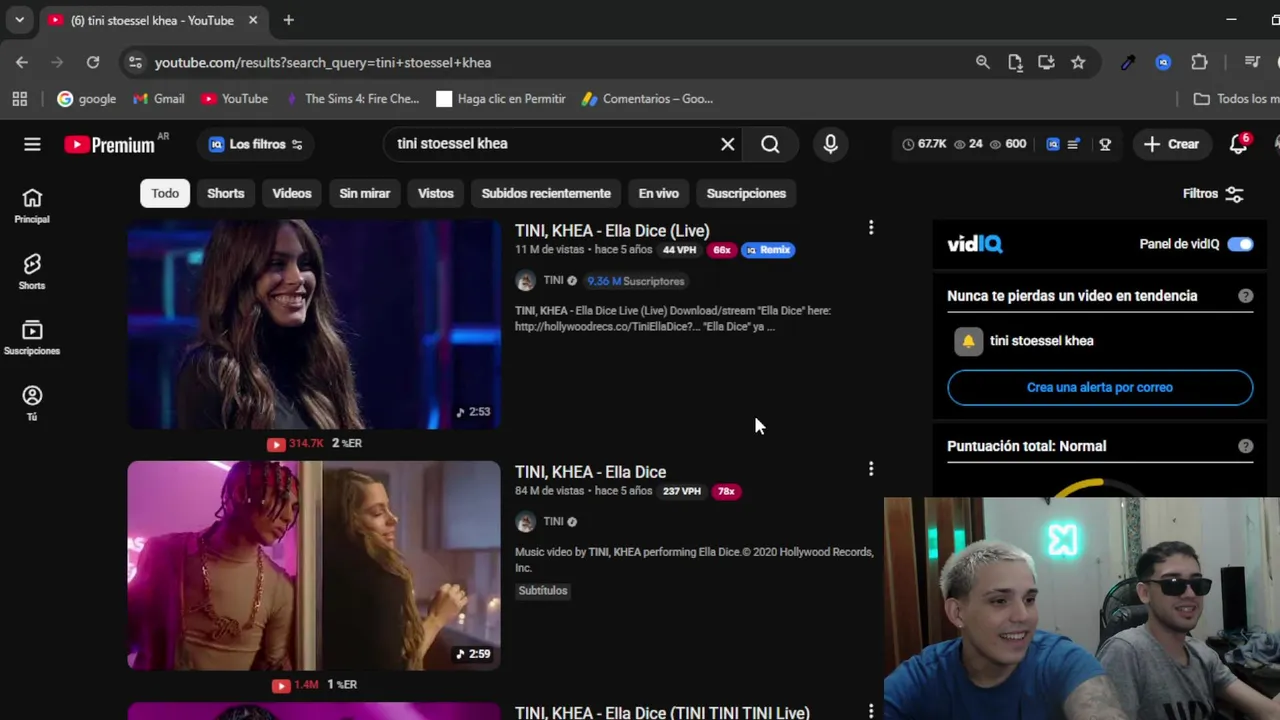Image resolution: width=1280 pixels, height=720 pixels.
Task: Play the Ella Dice music video thumbnail
Action: [x=314, y=565]
